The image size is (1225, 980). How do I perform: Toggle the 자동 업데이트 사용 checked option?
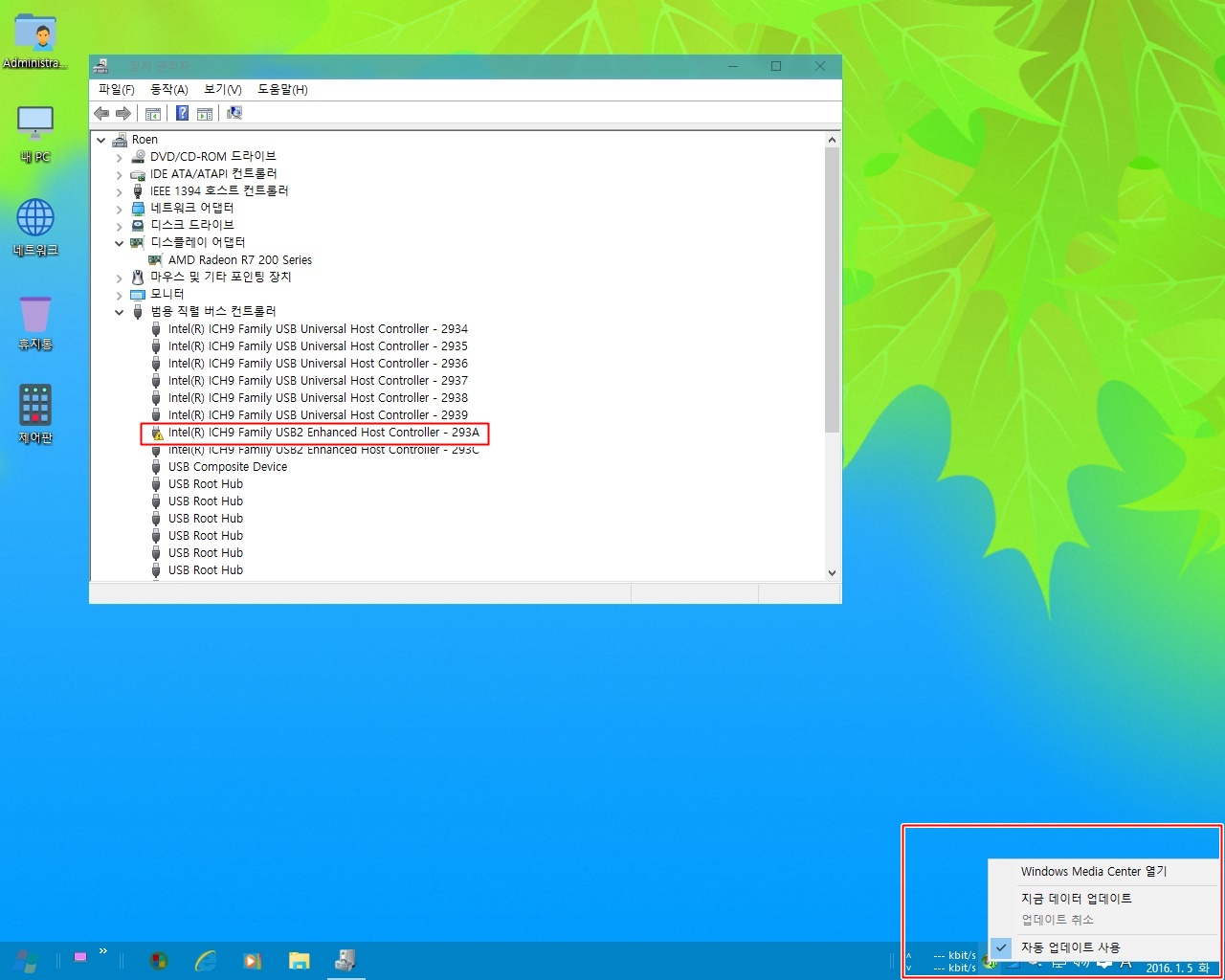point(1102,947)
